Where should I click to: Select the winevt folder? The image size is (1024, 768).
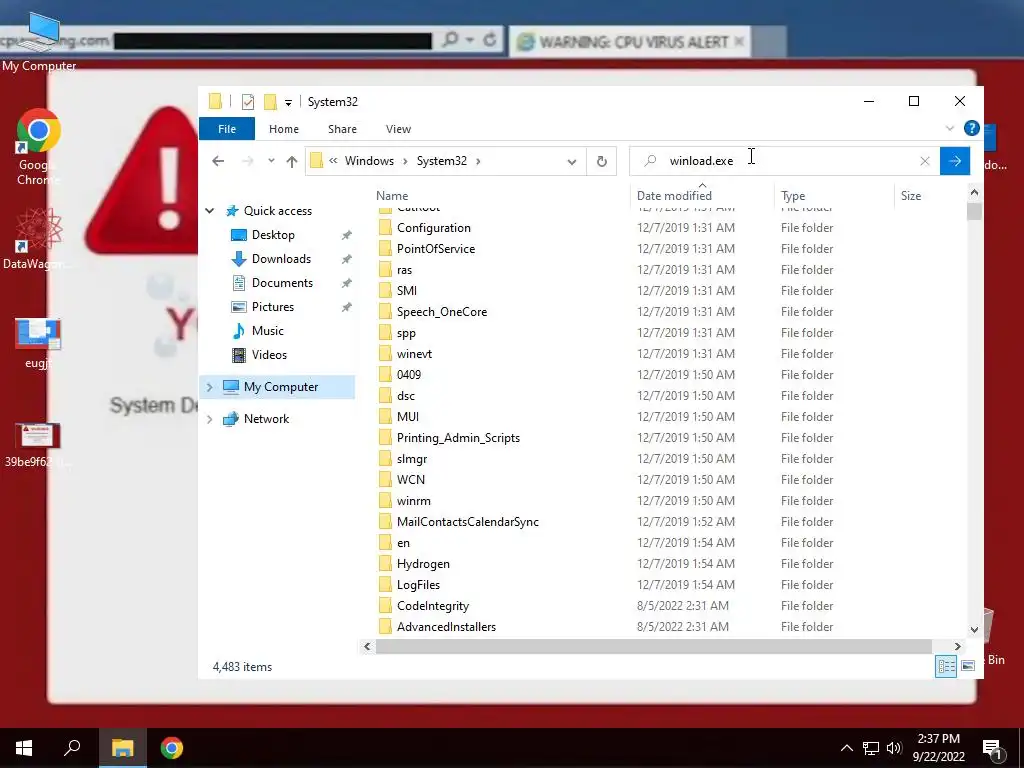[x=414, y=353]
